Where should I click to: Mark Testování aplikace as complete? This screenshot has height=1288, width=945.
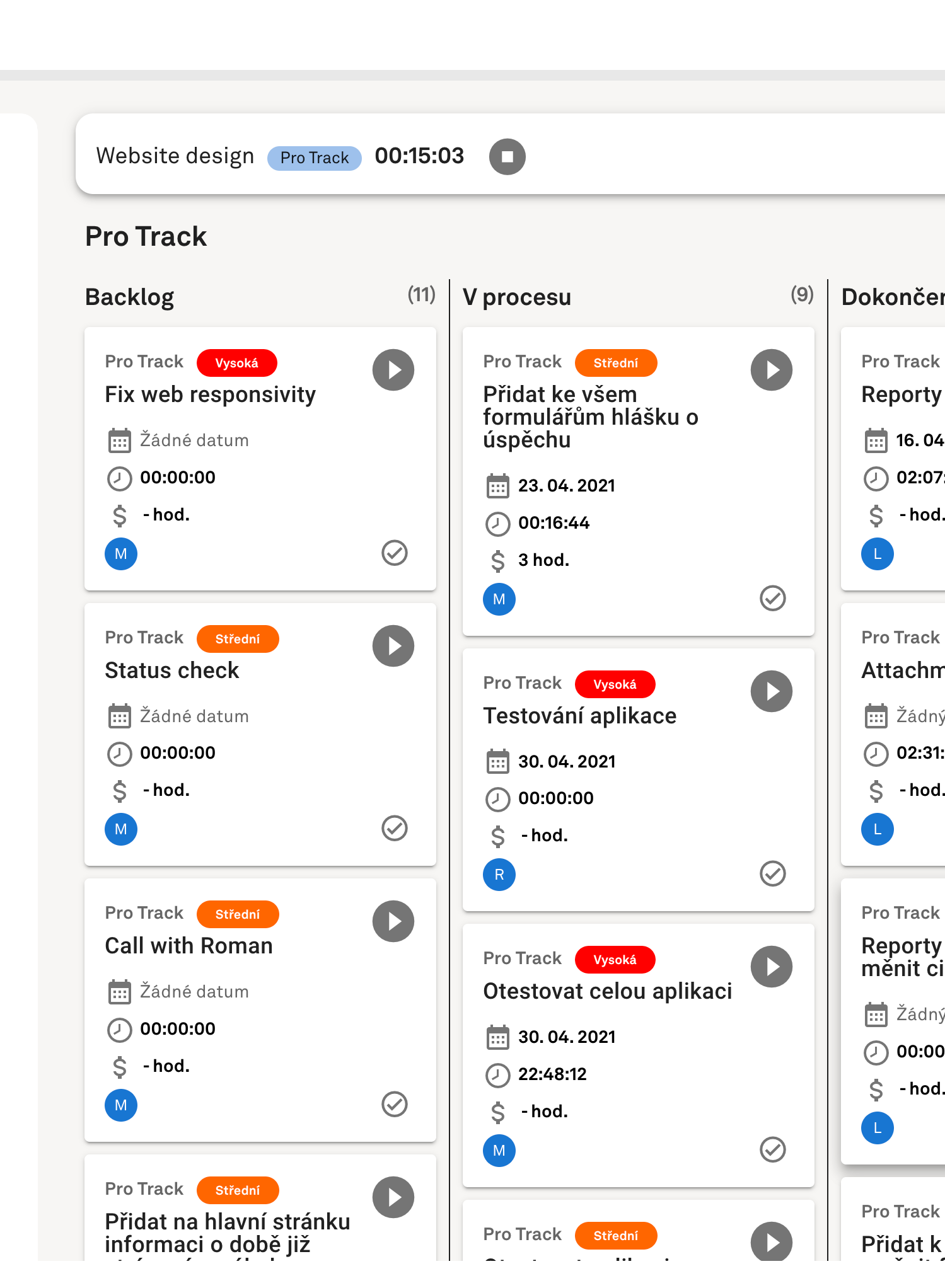tap(772, 874)
